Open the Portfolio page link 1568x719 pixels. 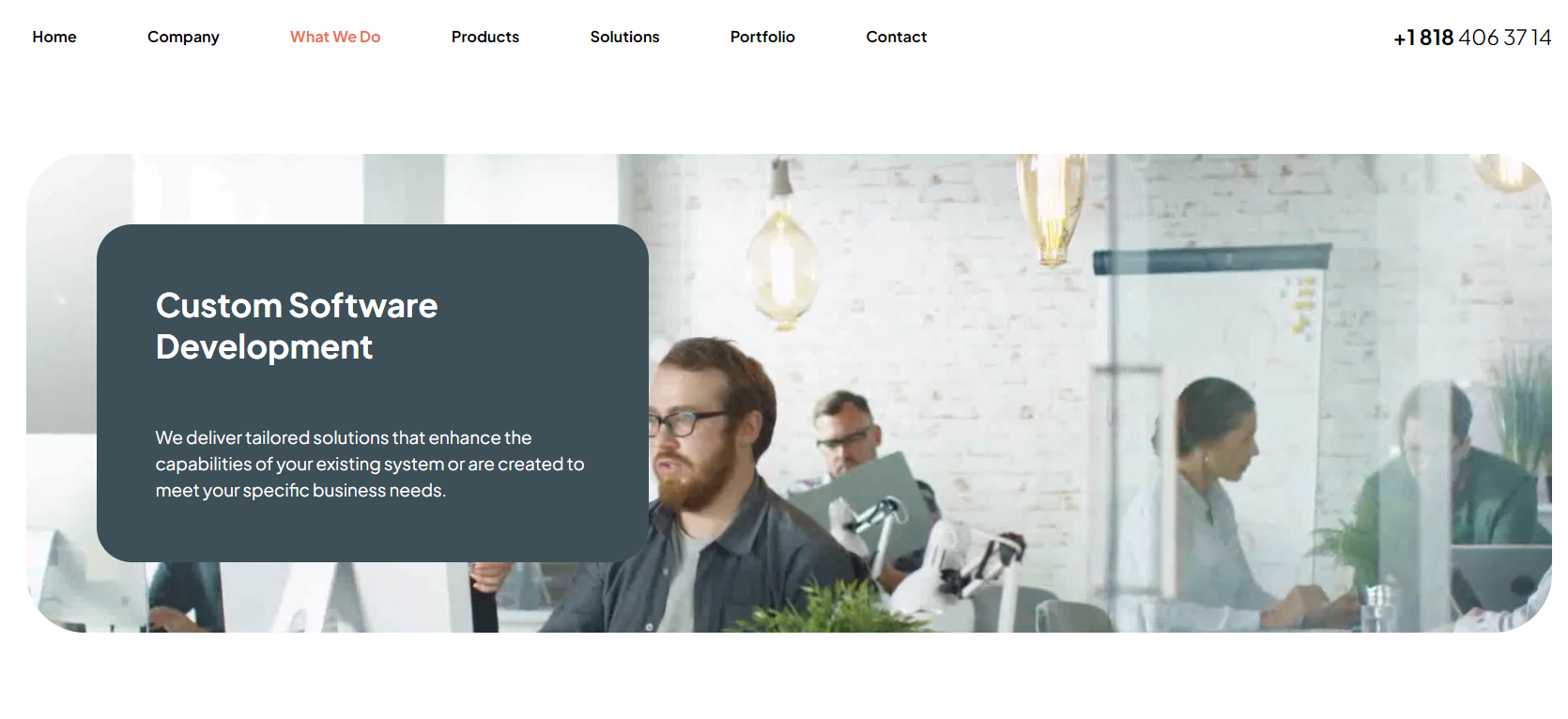pyautogui.click(x=762, y=37)
